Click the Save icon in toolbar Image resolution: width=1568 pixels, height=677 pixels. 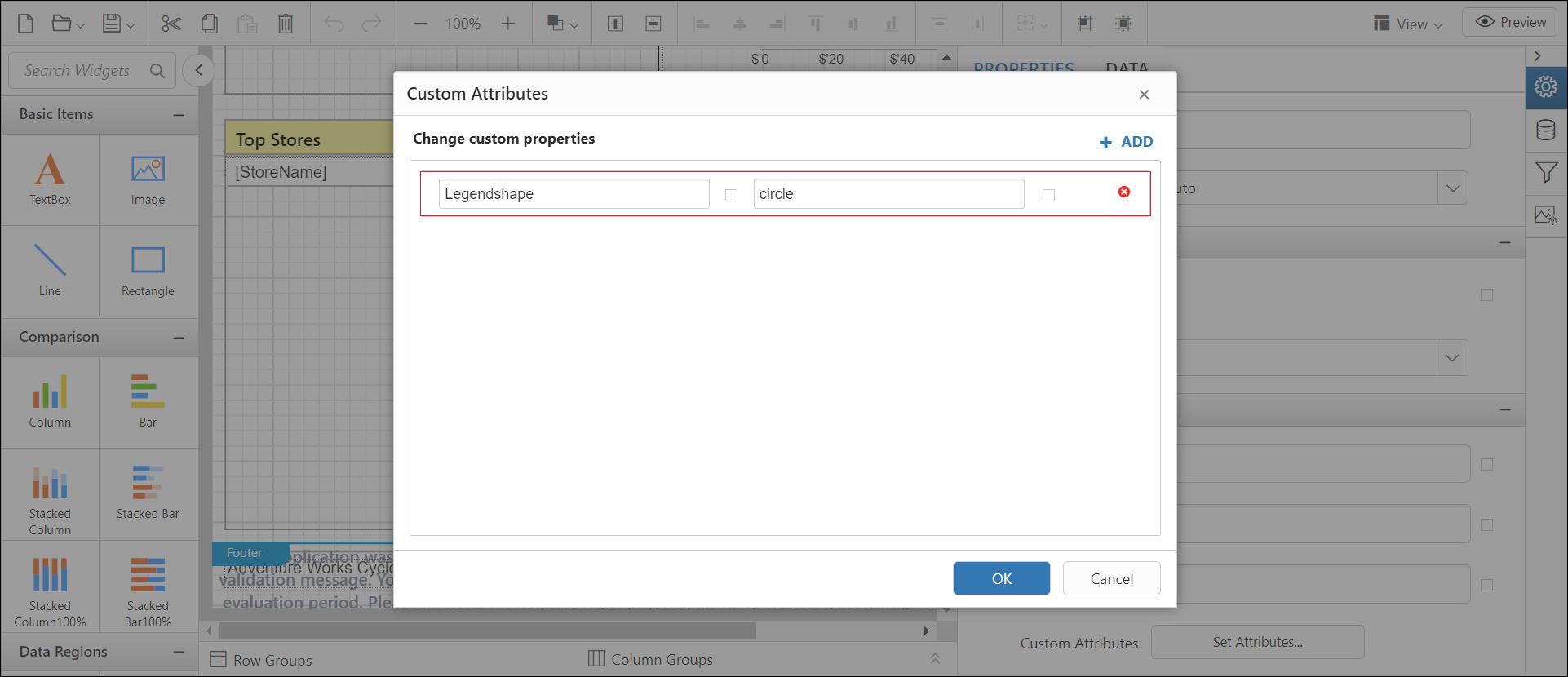pos(112,23)
